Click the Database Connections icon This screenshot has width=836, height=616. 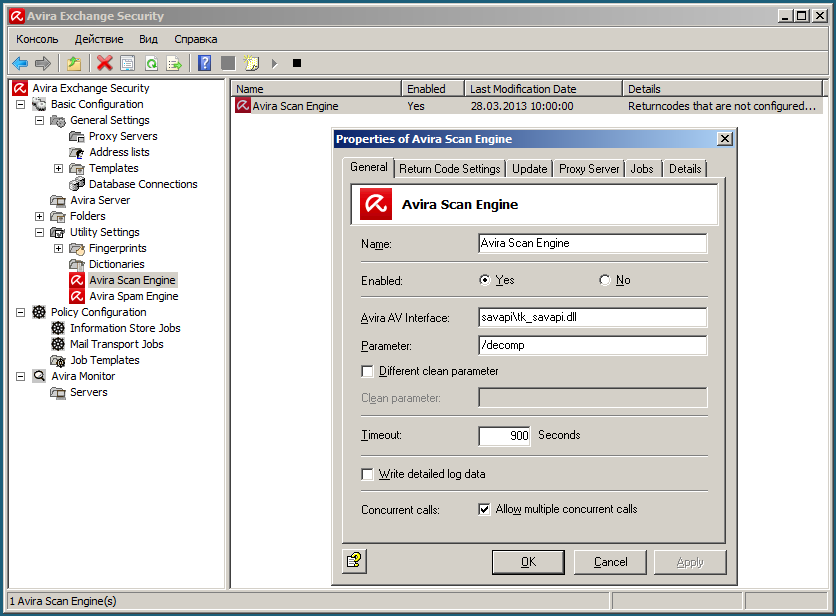click(x=77, y=184)
